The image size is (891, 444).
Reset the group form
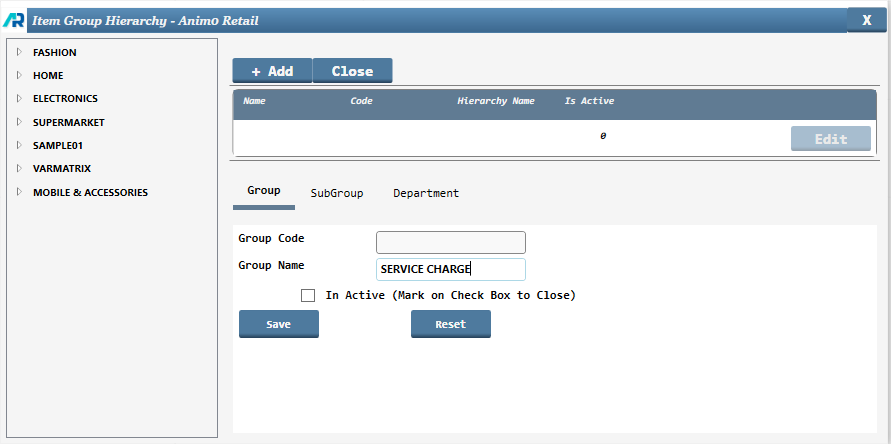coord(450,324)
